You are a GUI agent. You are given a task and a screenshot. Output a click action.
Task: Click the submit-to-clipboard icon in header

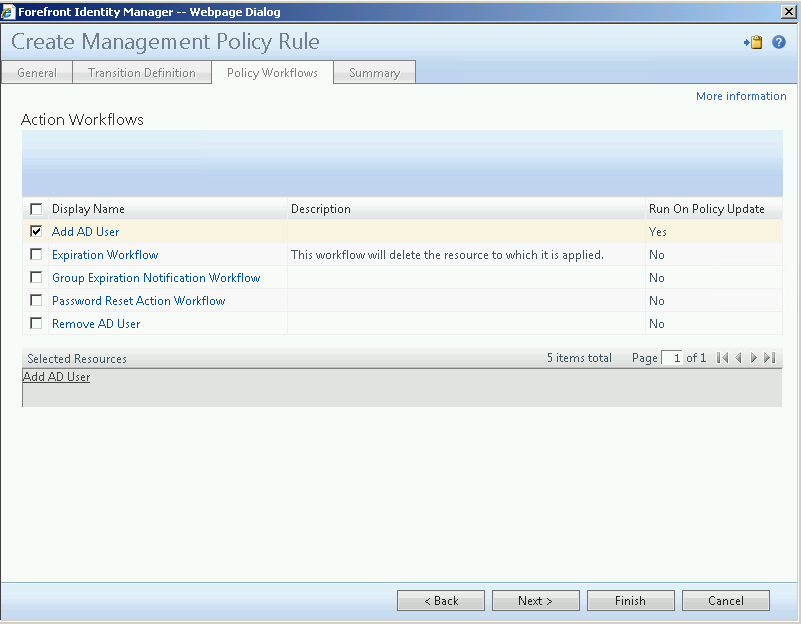click(x=753, y=42)
